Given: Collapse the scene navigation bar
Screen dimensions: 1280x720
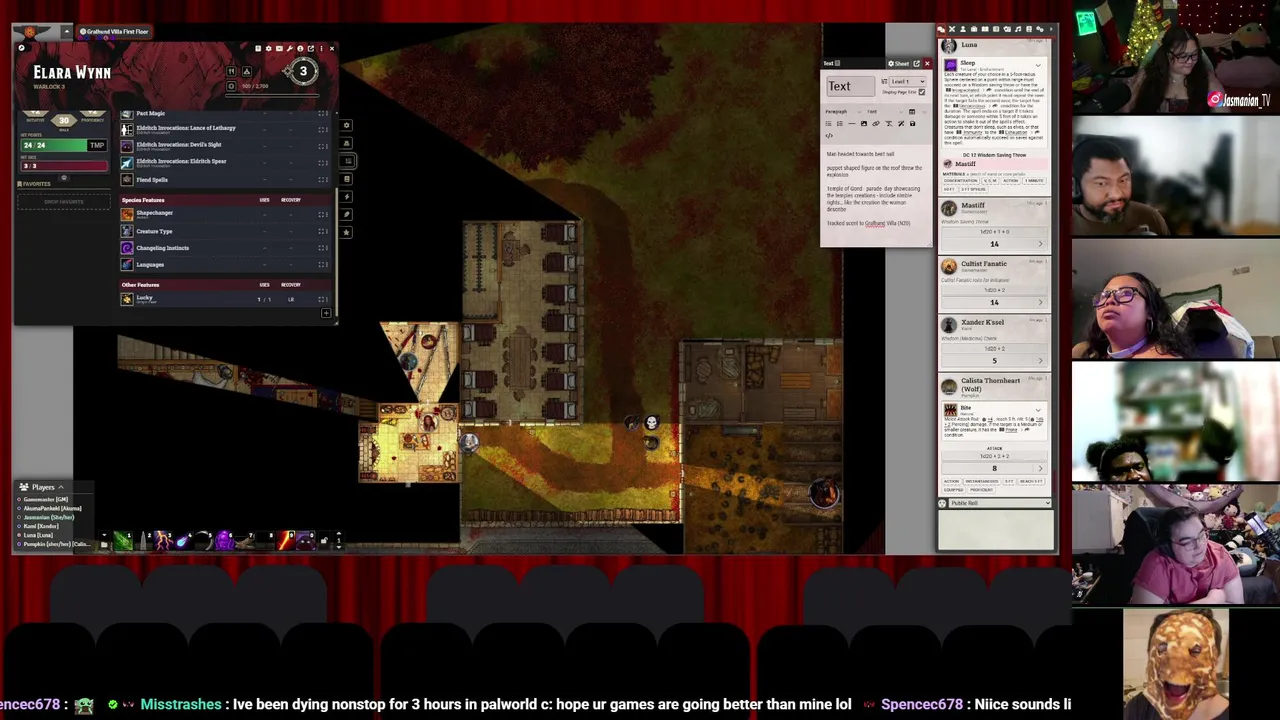Looking at the screenshot, I should pyautogui.click(x=67, y=31).
